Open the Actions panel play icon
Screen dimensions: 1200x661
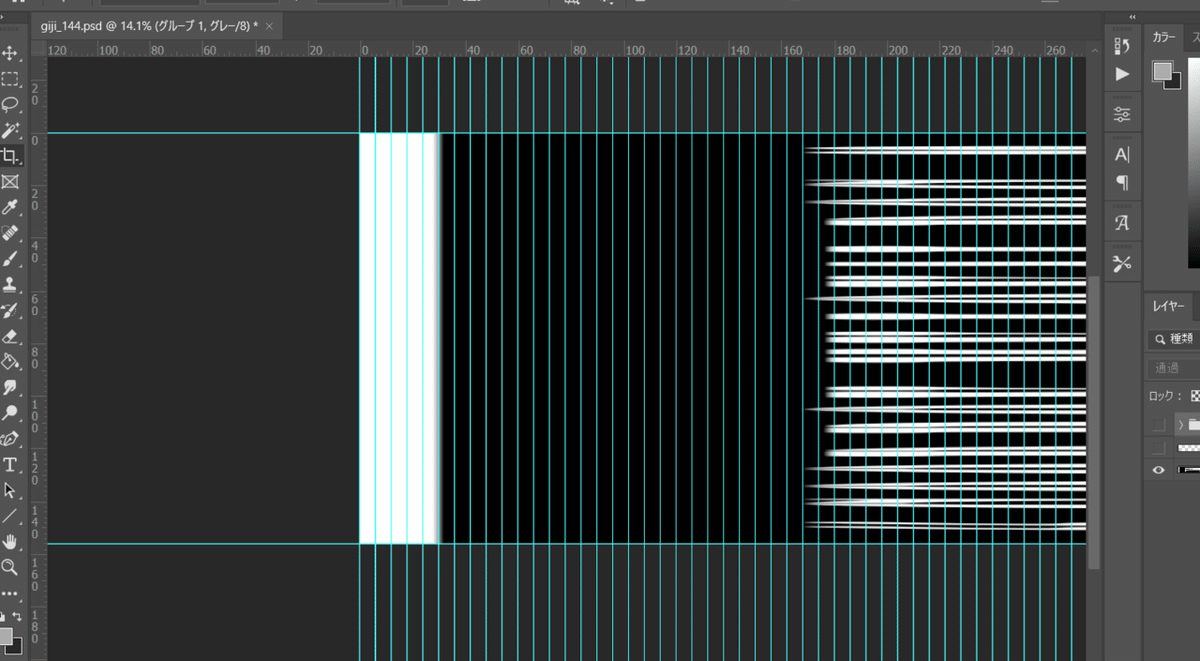coord(1122,74)
